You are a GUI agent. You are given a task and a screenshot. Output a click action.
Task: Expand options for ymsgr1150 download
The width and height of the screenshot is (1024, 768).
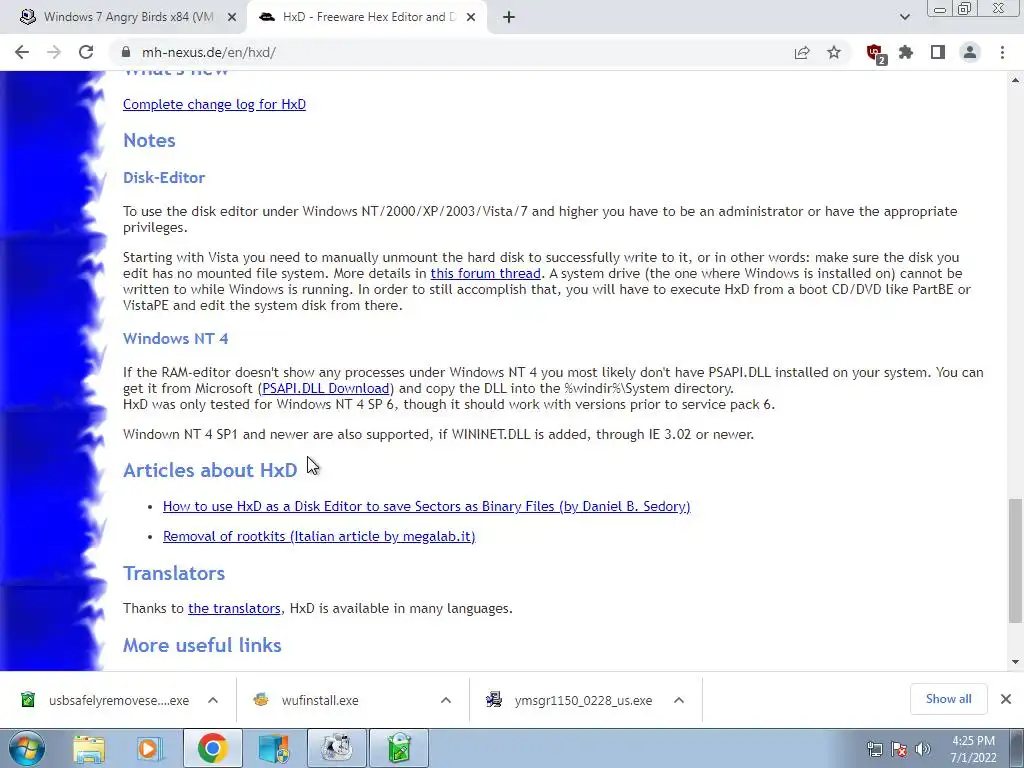coord(679,700)
